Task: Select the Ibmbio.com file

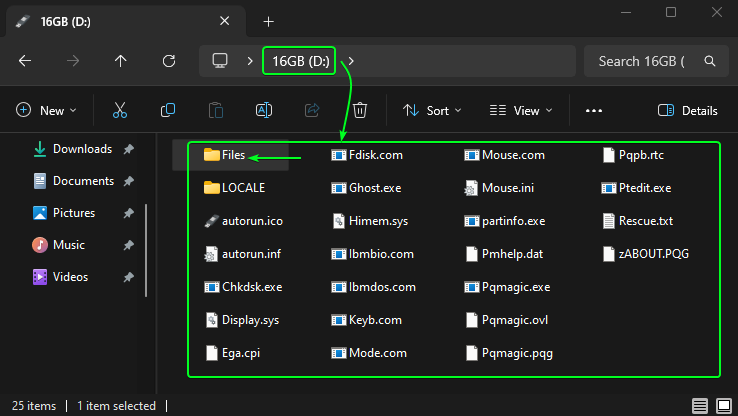Action: (x=372, y=254)
